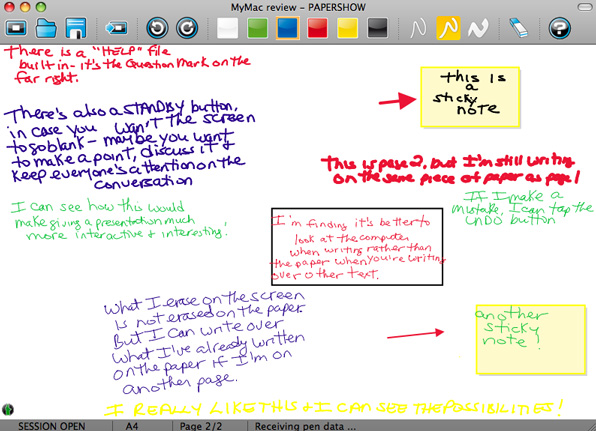Image resolution: width=596 pixels, height=431 pixels.
Task: Choose the green pen color
Action: (257, 28)
